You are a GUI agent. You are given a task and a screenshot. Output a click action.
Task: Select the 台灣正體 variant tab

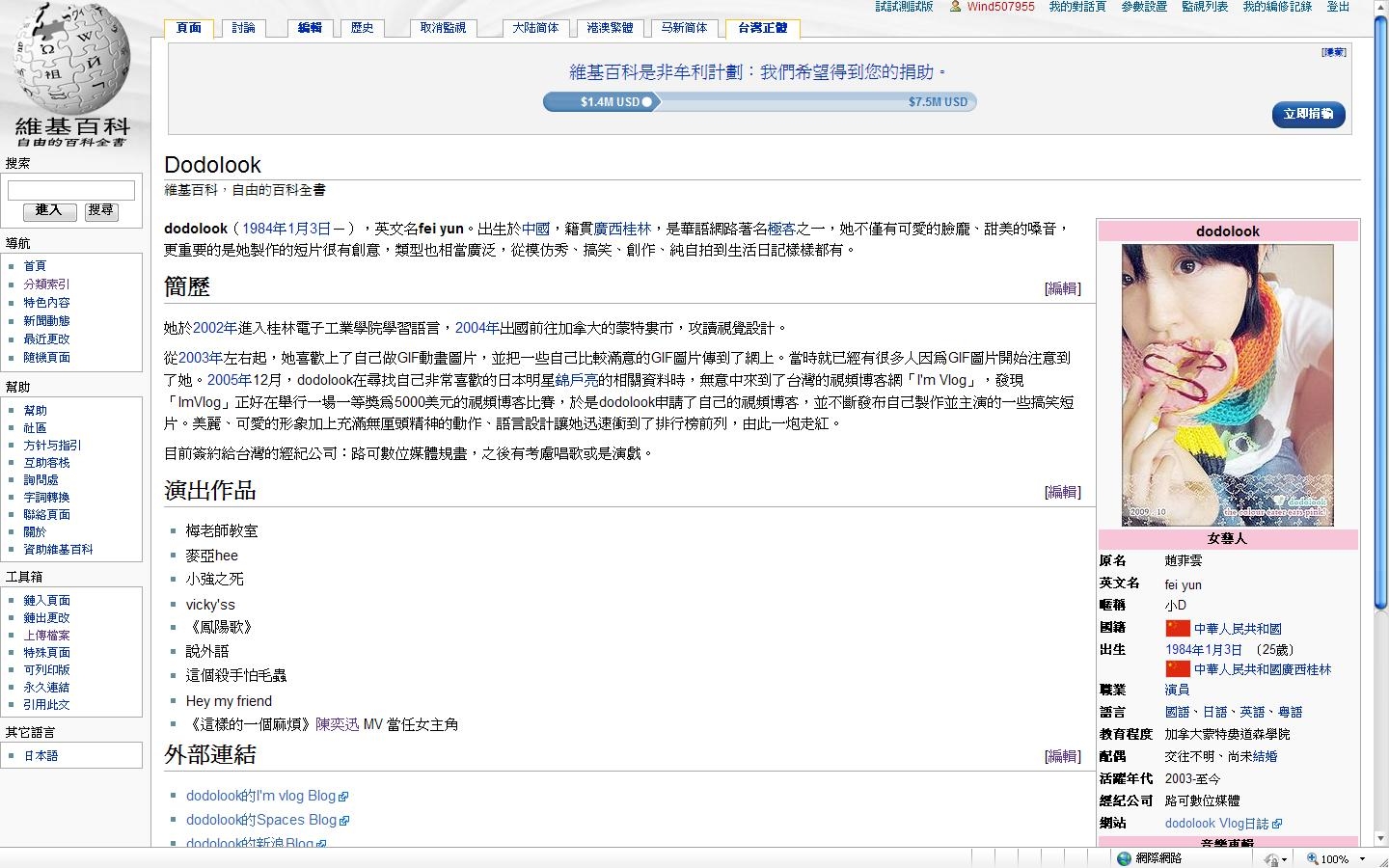click(762, 28)
